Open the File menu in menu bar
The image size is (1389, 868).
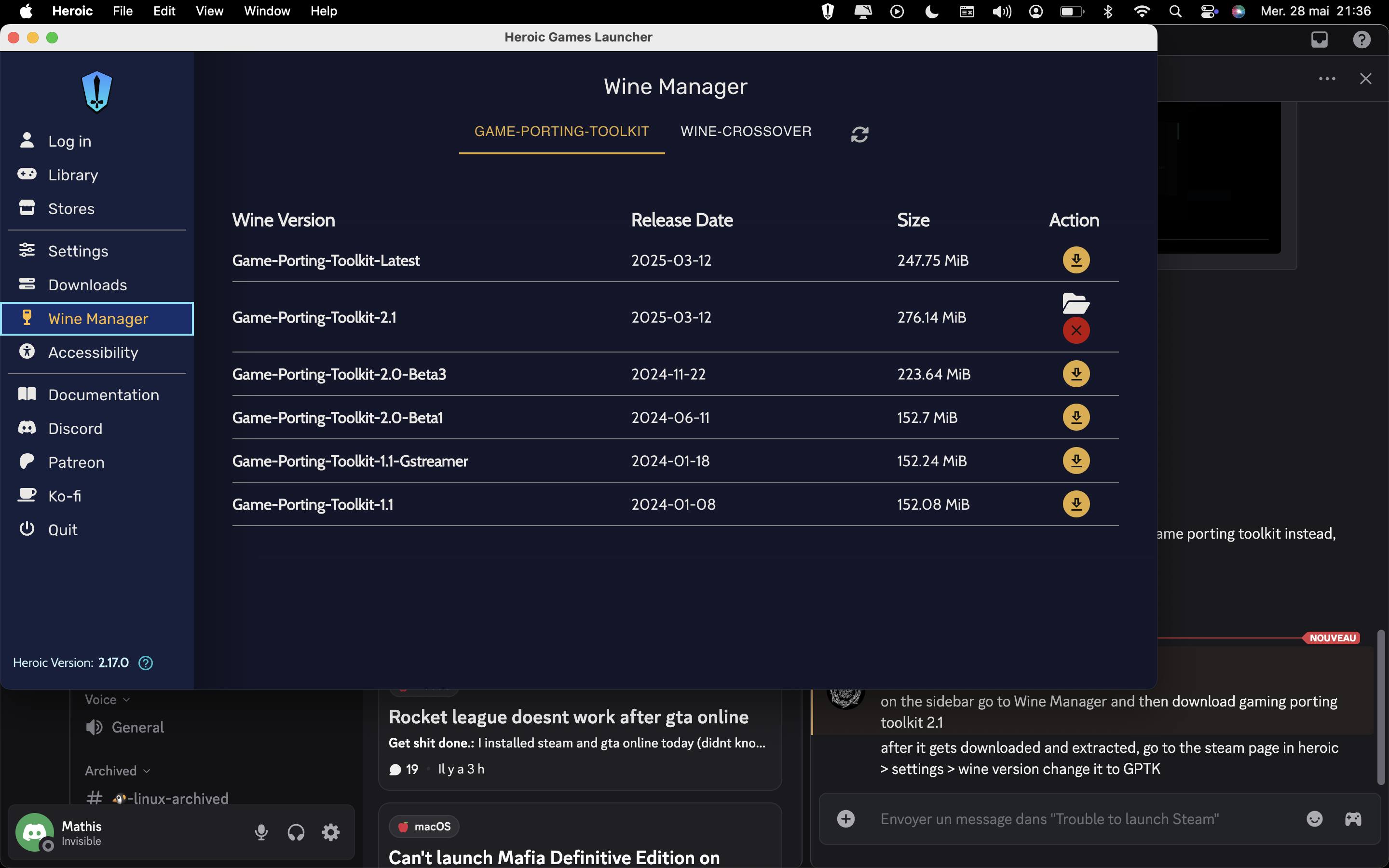[x=122, y=11]
